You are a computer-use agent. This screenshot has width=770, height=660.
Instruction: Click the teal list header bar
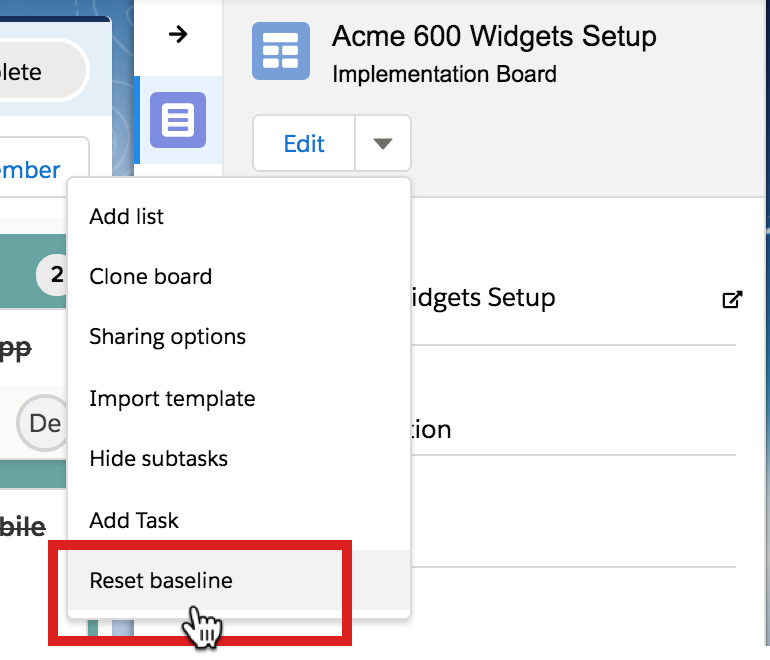[x=33, y=271]
